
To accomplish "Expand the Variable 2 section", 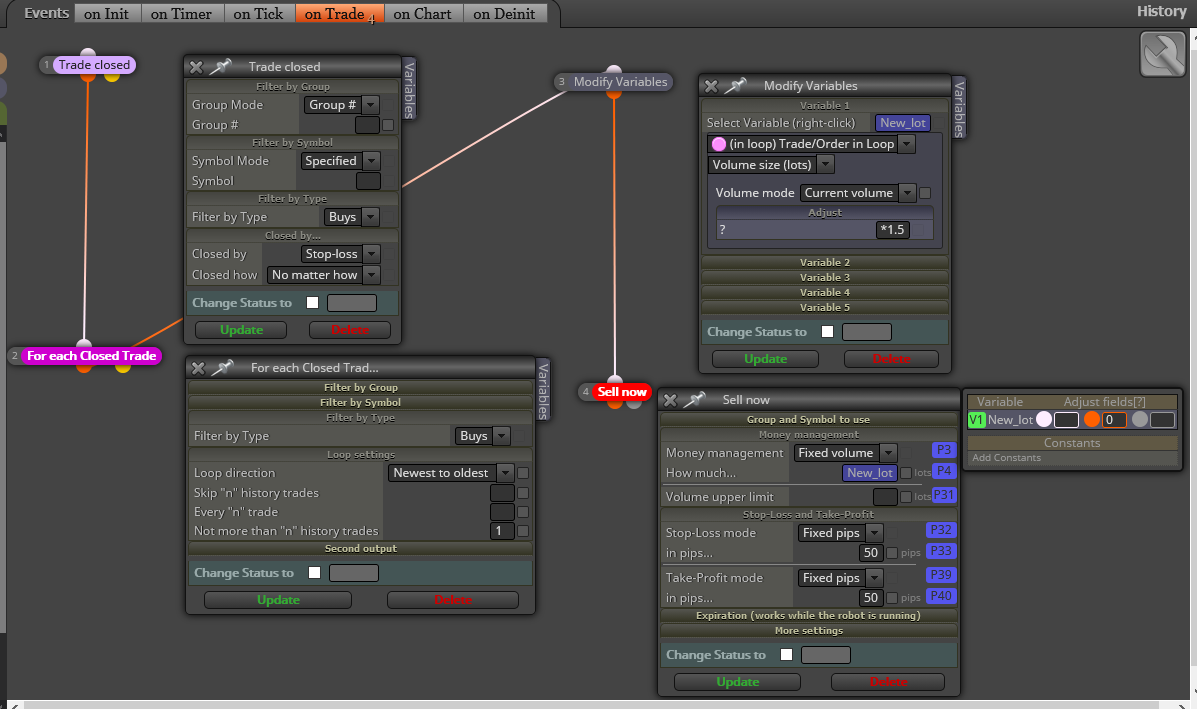I will (824, 263).
